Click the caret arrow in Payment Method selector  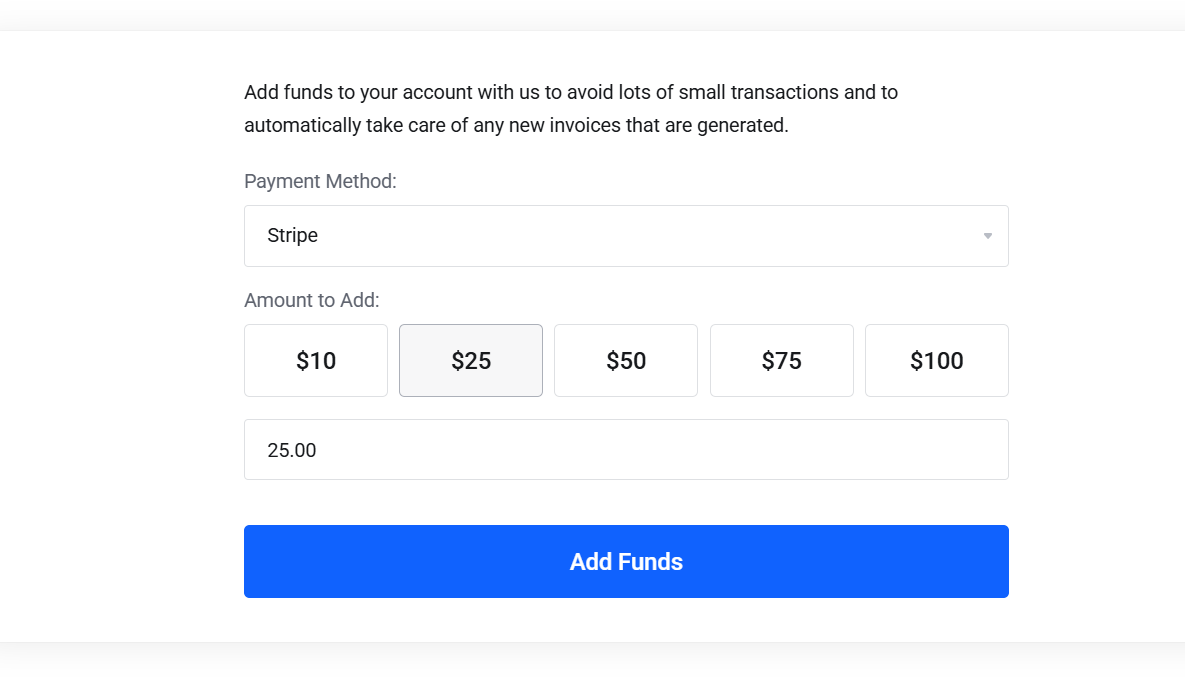click(987, 236)
